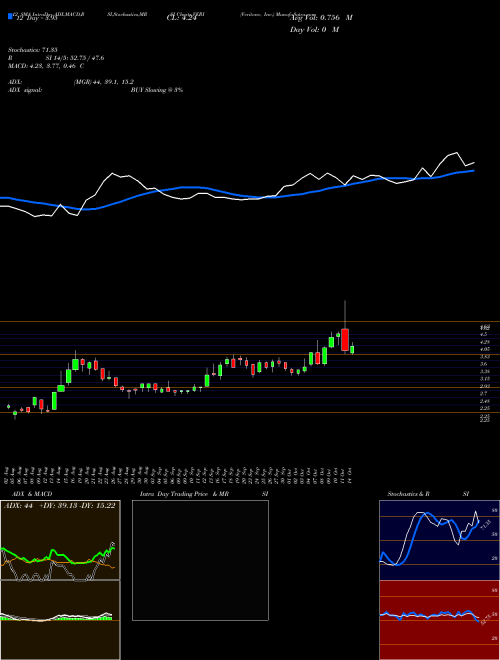Open the MACD histogram panel below ADX

click(60, 620)
